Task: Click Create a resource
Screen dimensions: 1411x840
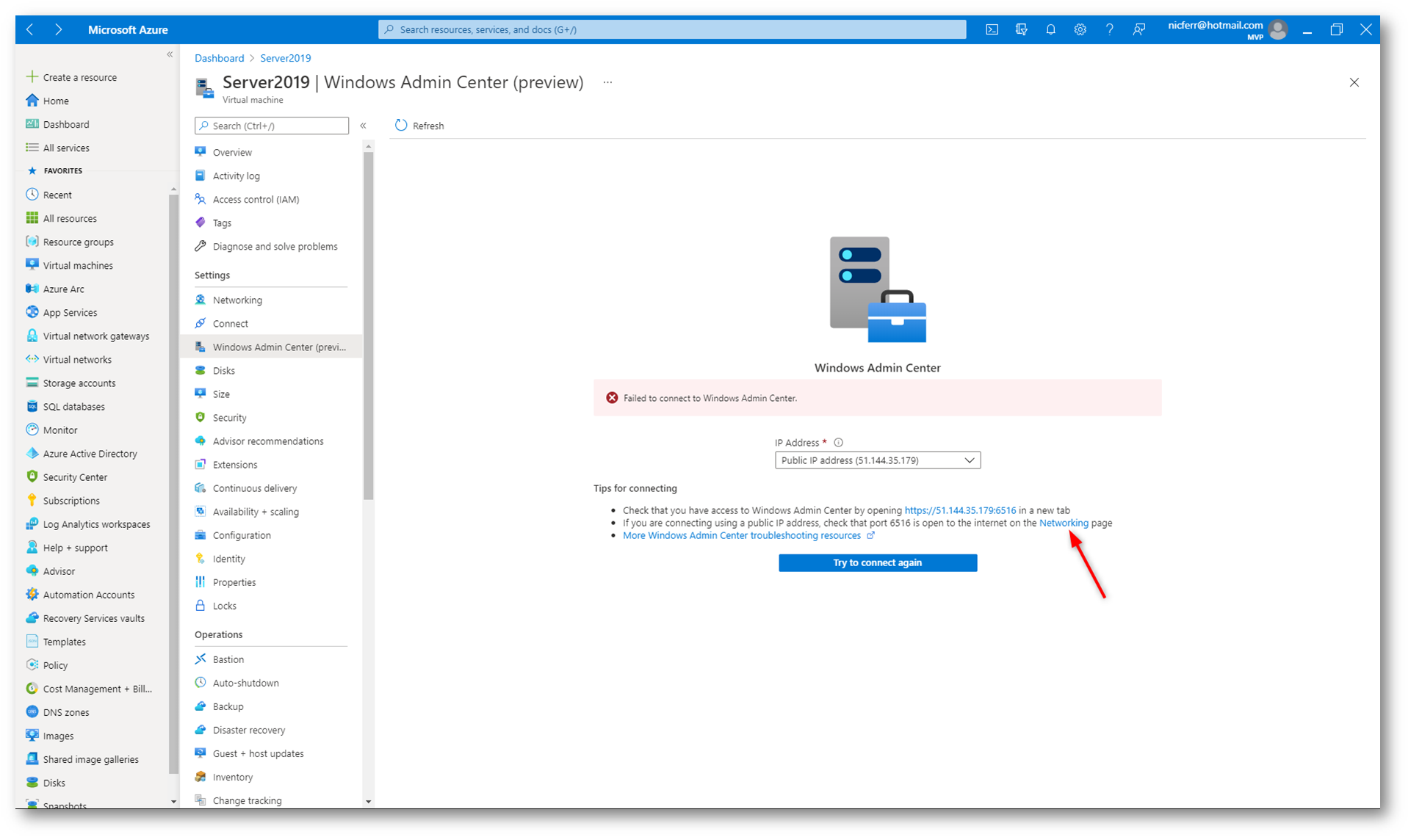Action: (x=71, y=77)
